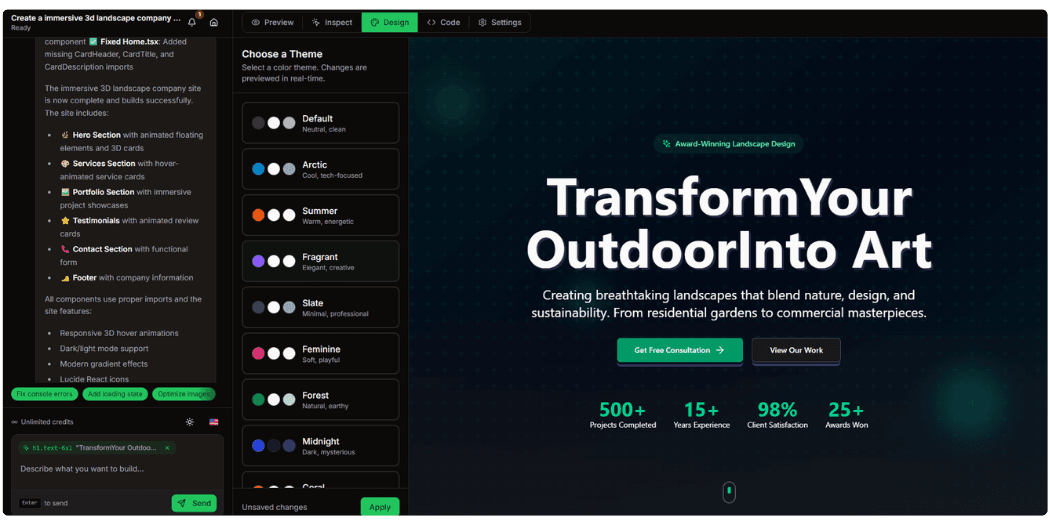Viewport: 1050px width, 525px height.
Task: Open the Settings tab
Action: tap(499, 22)
